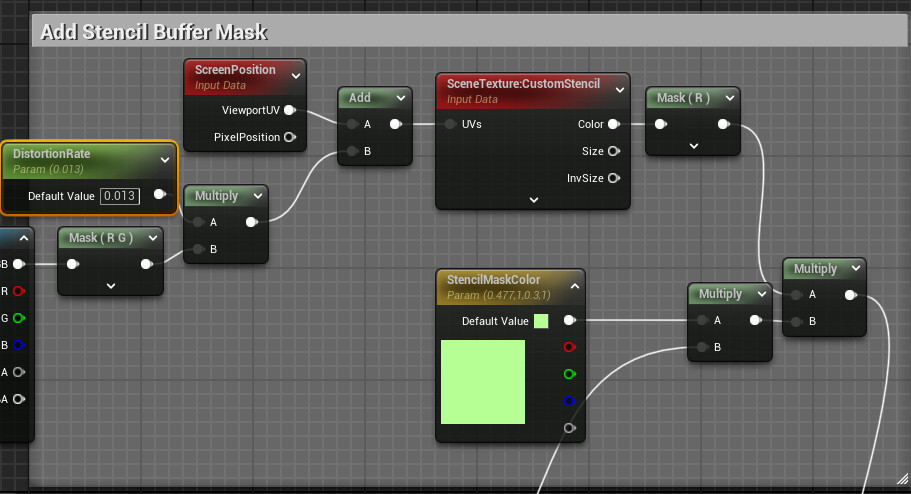The height and width of the screenshot is (494, 911).
Task: Open the Mask ( R G ) header chevron
Action: 153,238
